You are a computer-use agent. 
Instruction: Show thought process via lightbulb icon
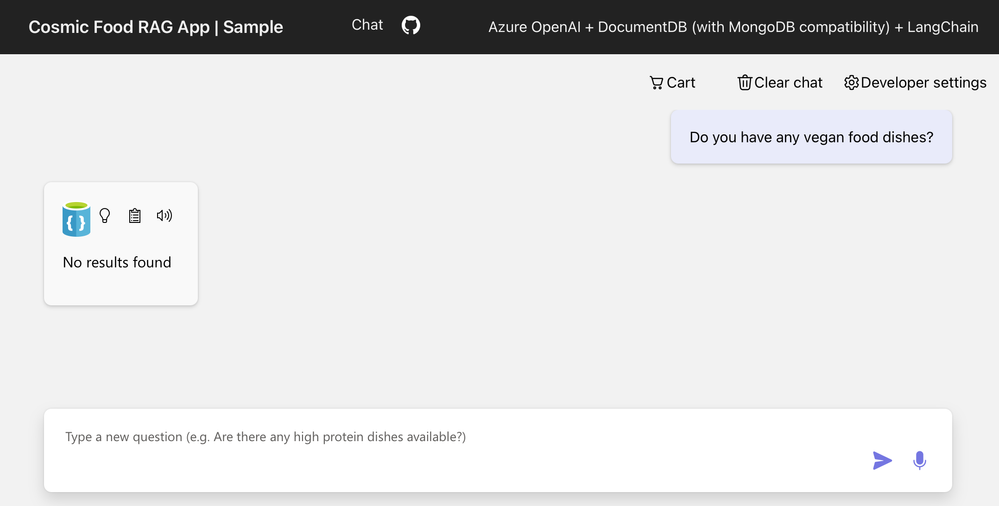tap(105, 215)
